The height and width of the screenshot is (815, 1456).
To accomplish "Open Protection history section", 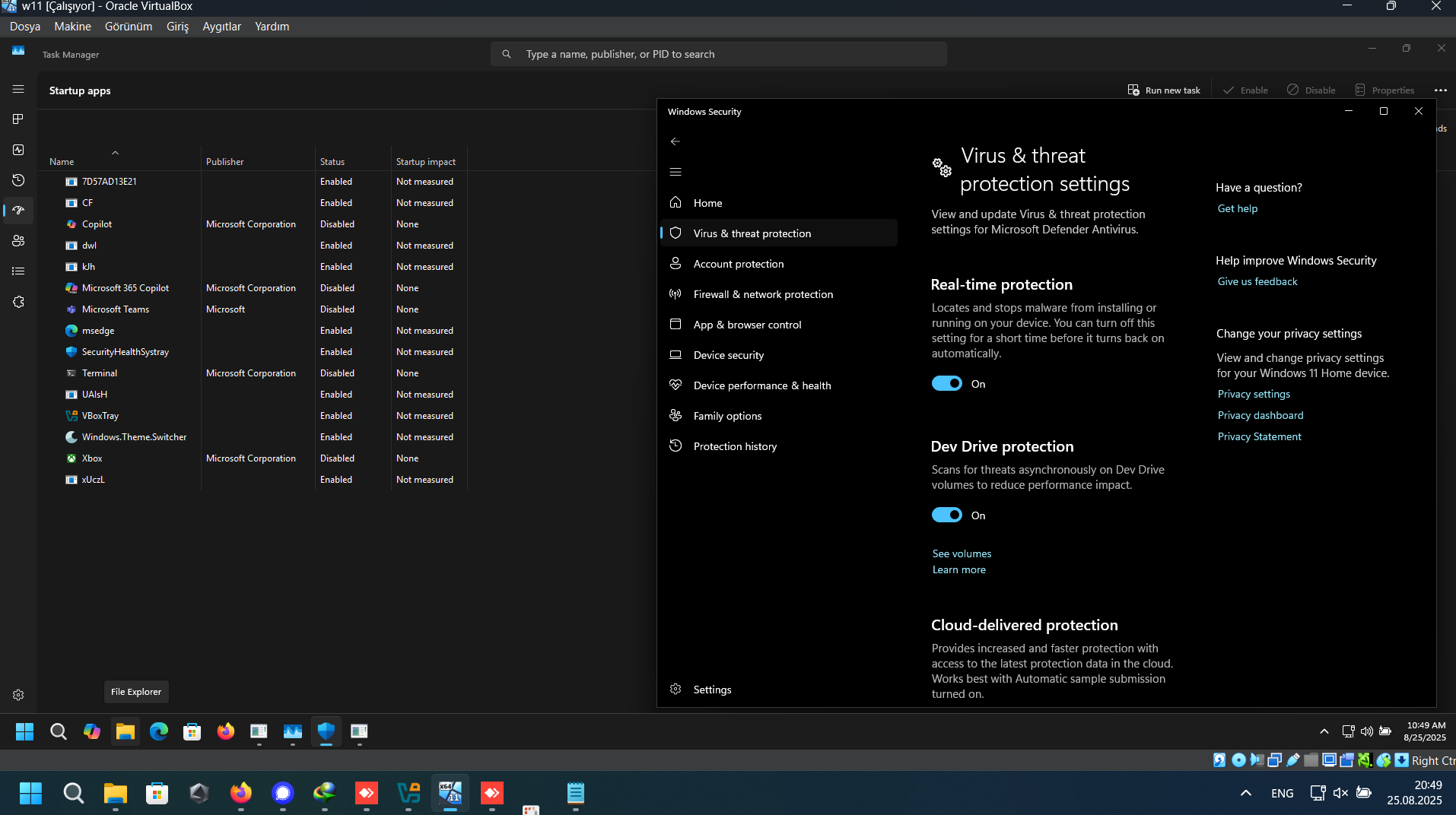I will pos(779,446).
